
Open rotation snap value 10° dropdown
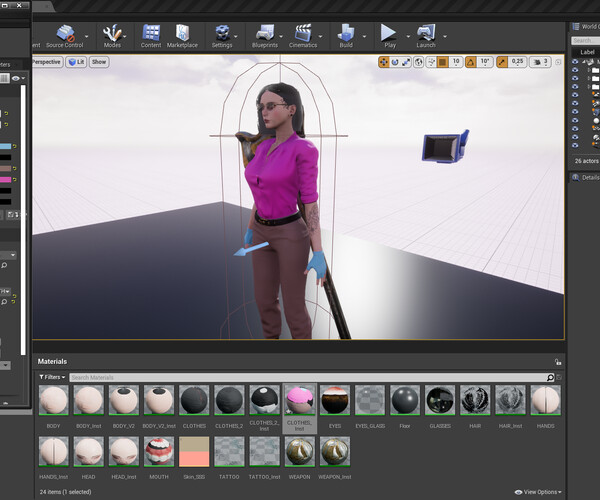[485, 62]
